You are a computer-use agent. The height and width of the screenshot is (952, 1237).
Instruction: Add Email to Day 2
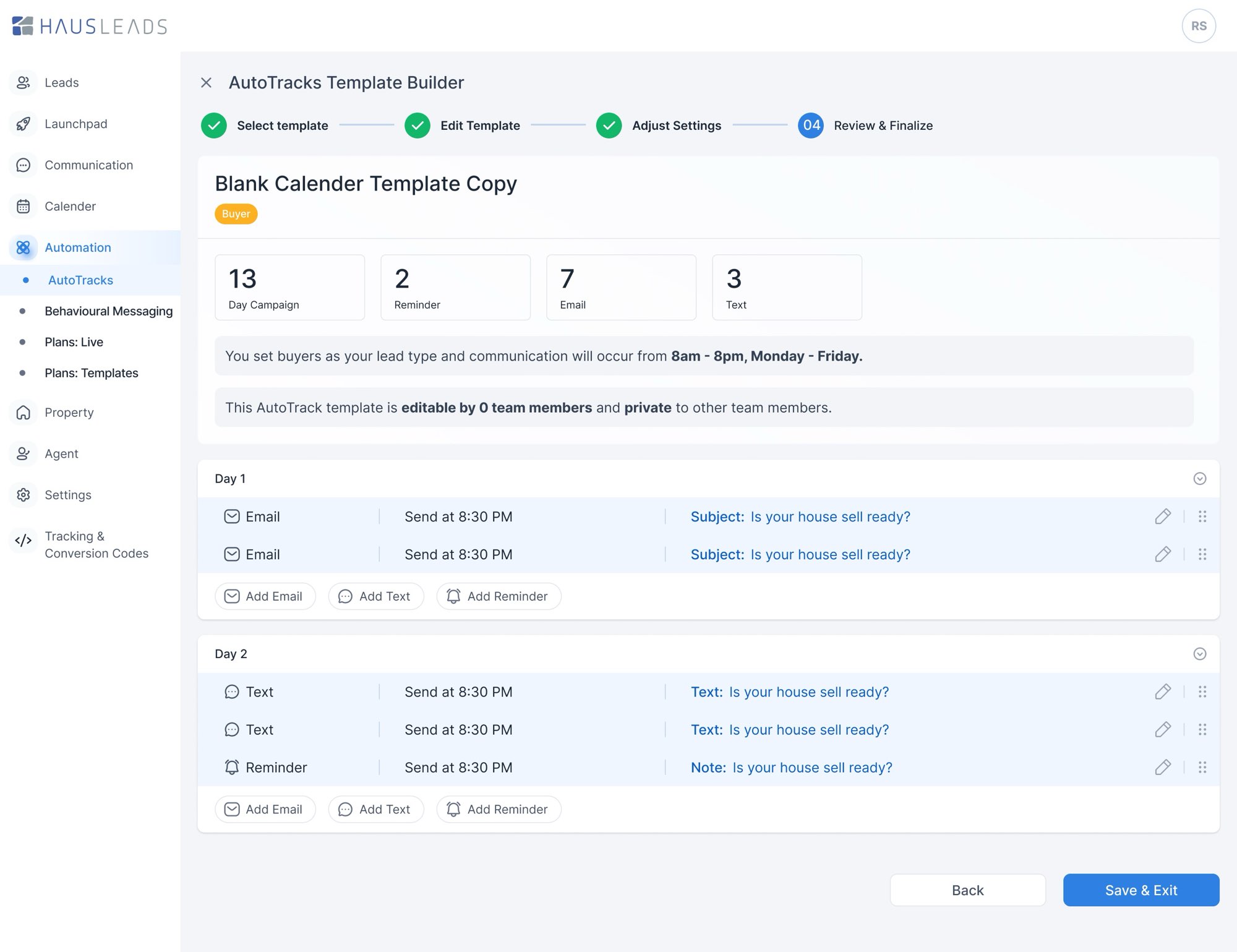265,809
